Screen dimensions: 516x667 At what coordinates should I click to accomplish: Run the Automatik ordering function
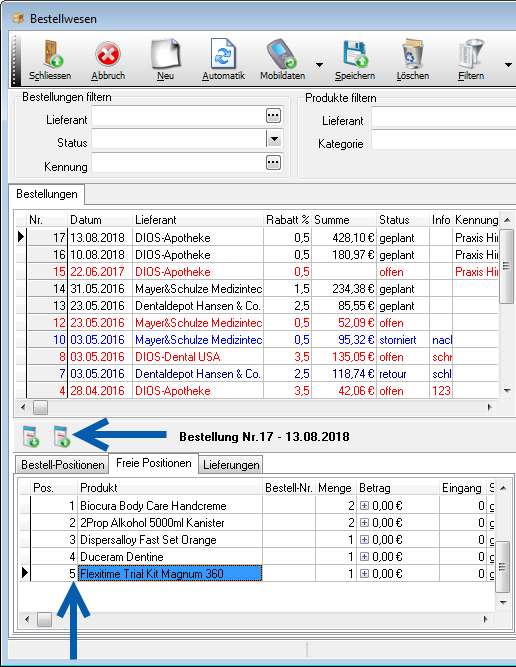click(223, 53)
